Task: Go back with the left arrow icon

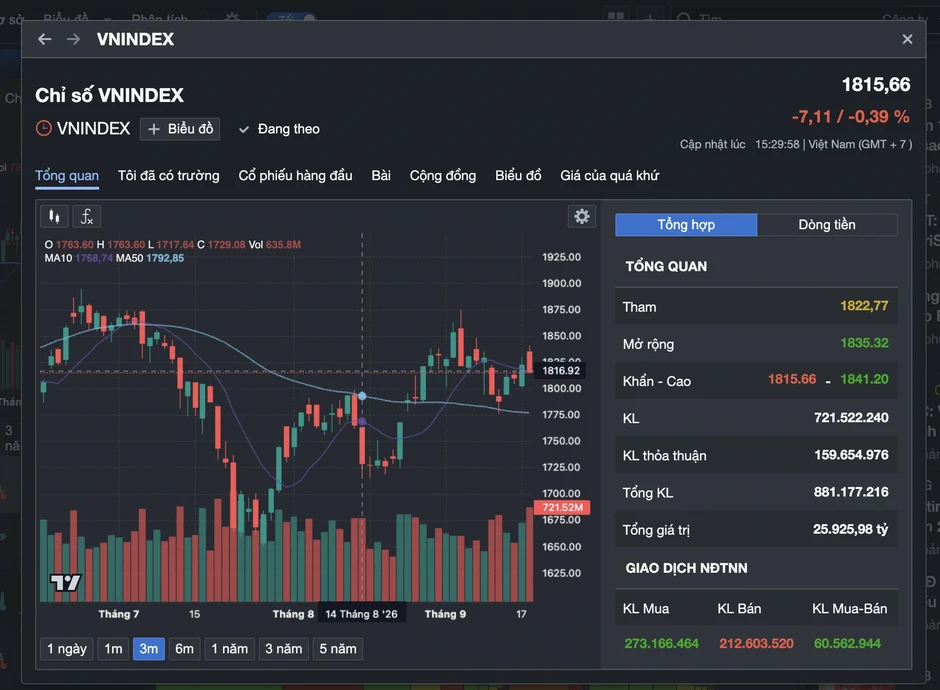Action: pos(44,40)
